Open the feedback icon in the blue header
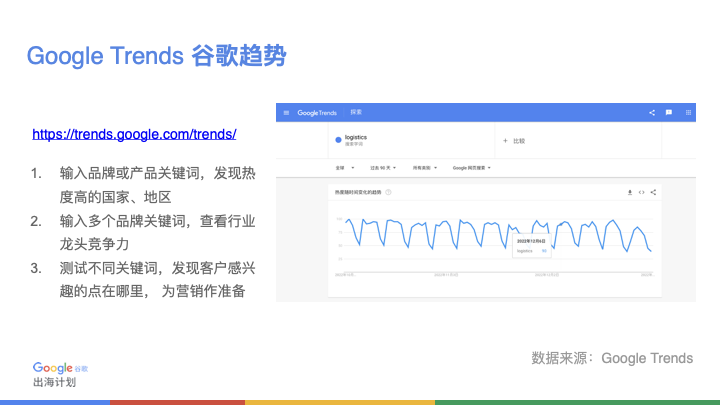Screen dimensions: 720x405 [669, 112]
